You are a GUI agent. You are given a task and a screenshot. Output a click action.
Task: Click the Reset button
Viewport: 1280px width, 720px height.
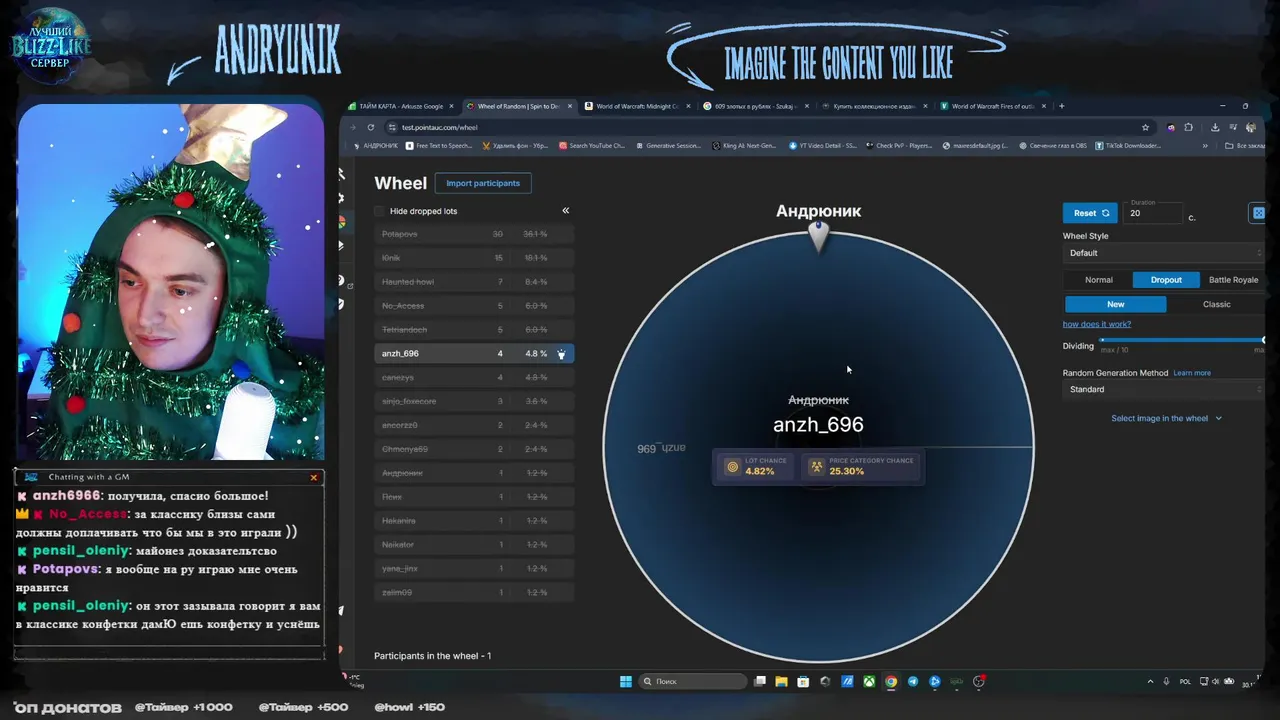point(1091,213)
